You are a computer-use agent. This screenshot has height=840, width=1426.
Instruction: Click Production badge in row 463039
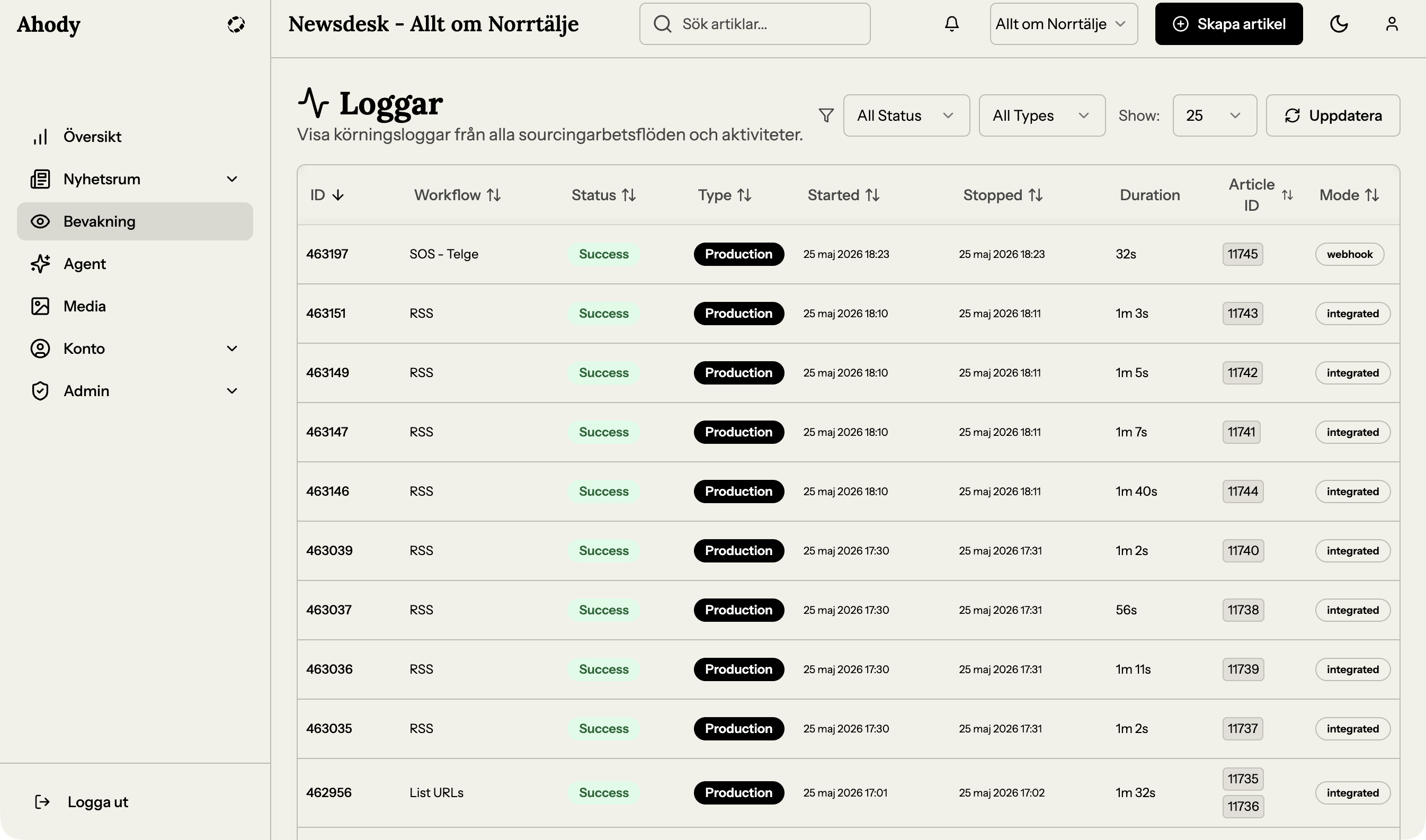click(x=738, y=551)
